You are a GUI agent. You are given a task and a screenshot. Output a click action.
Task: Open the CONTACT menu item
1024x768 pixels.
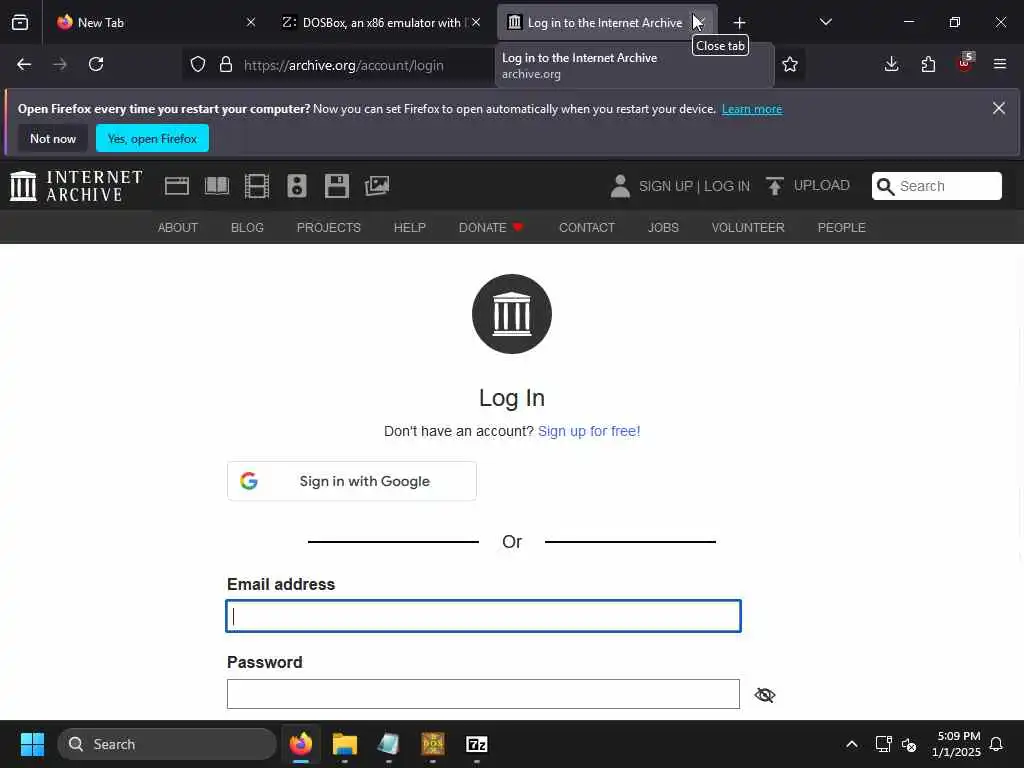(x=586, y=227)
